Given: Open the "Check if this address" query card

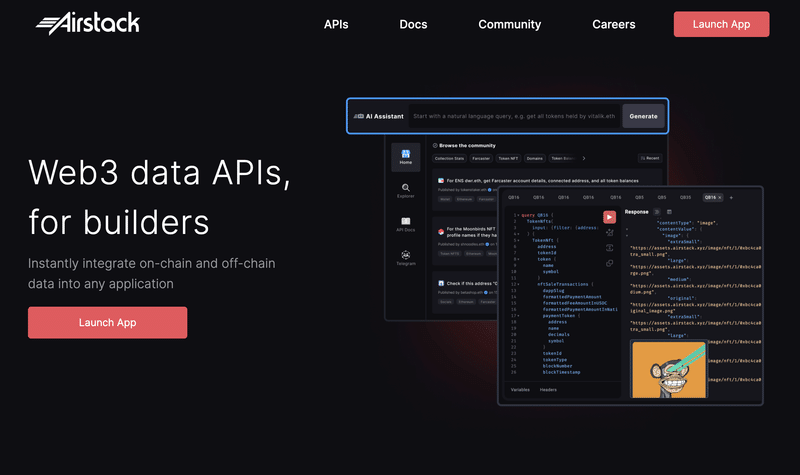Looking at the screenshot, I should pyautogui.click(x=464, y=292).
